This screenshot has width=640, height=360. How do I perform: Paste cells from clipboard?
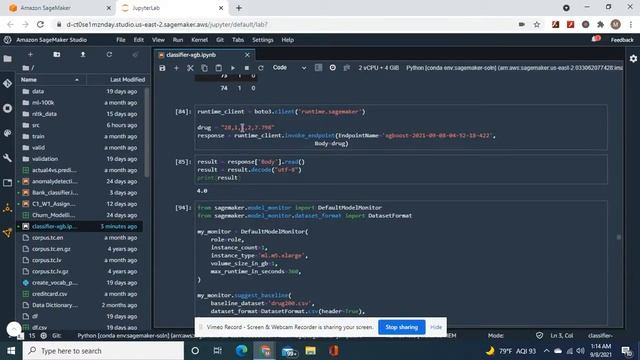[x=219, y=68]
